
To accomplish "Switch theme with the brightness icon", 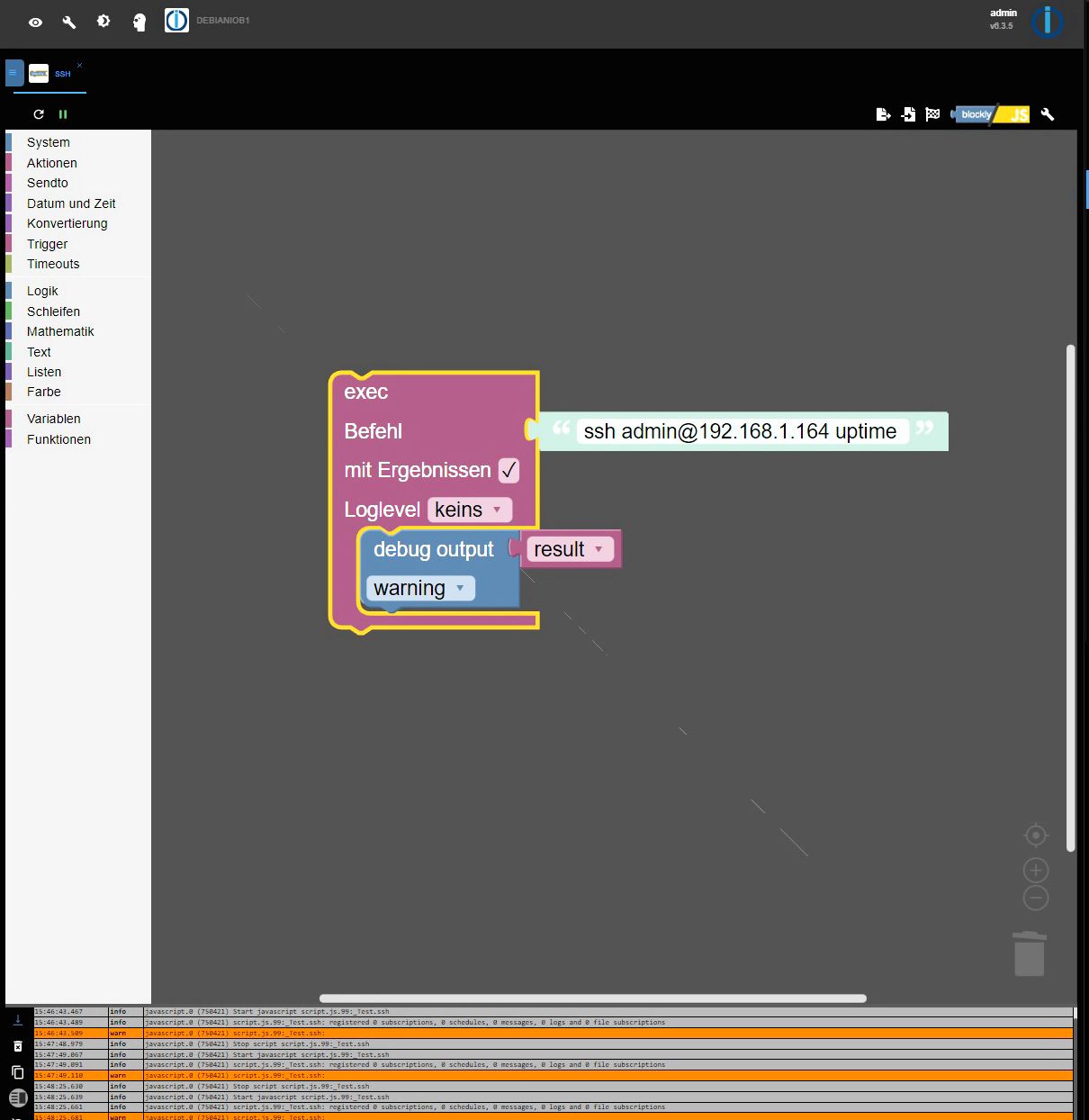I will pos(103,21).
